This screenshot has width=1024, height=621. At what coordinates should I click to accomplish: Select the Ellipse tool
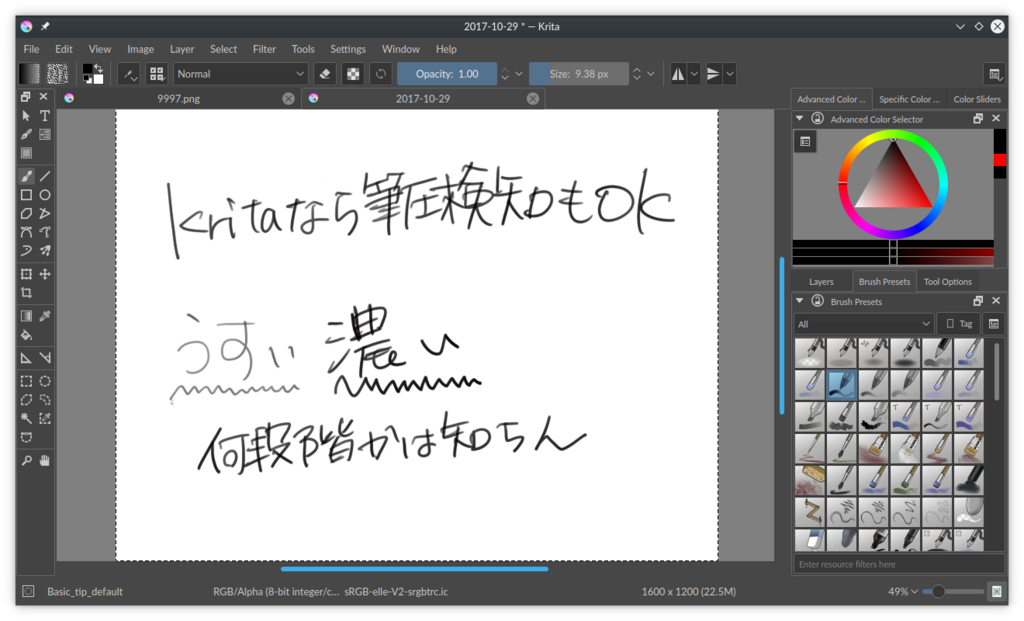(44, 195)
